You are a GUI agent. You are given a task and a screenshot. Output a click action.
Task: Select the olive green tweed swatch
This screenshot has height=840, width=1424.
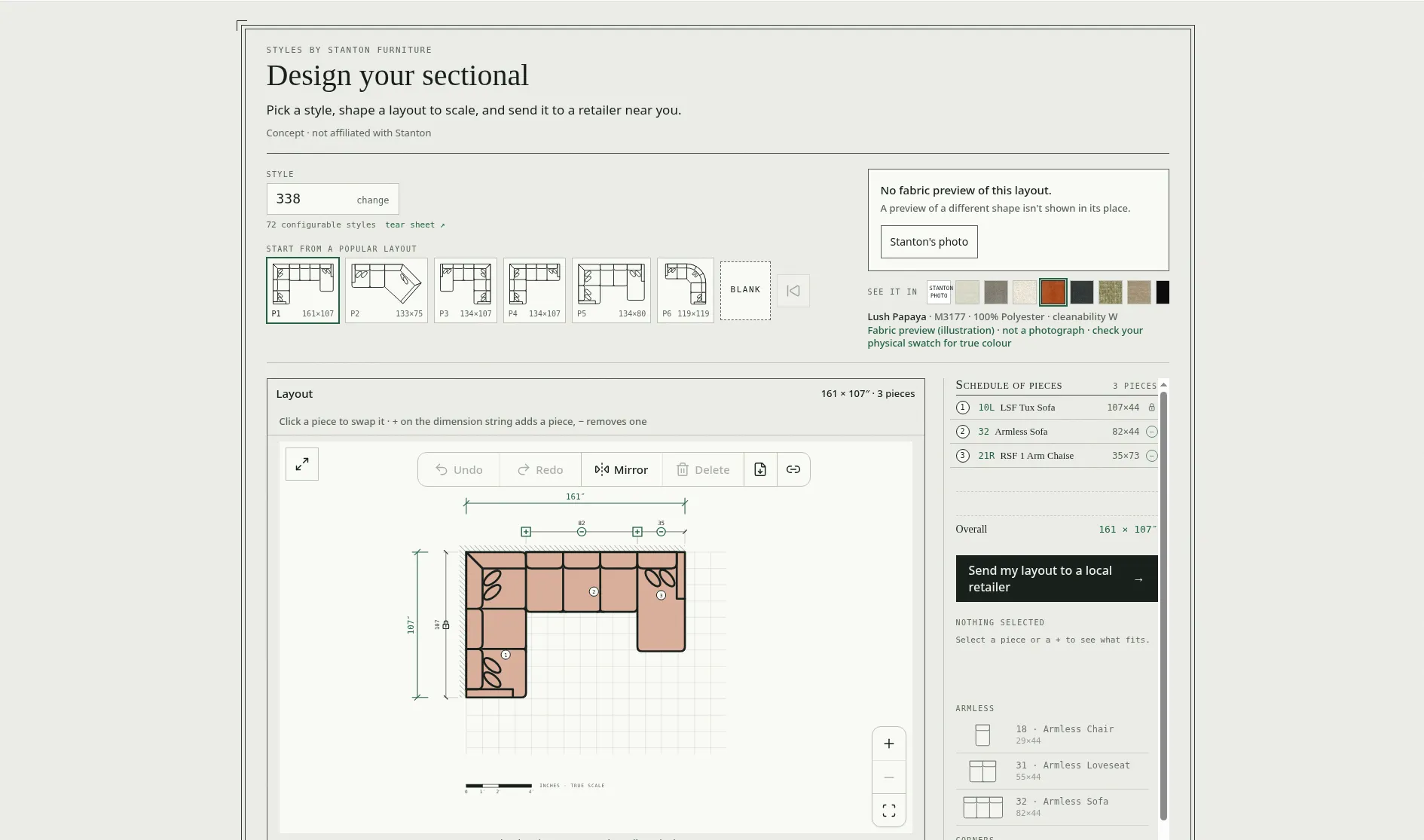pos(1111,292)
